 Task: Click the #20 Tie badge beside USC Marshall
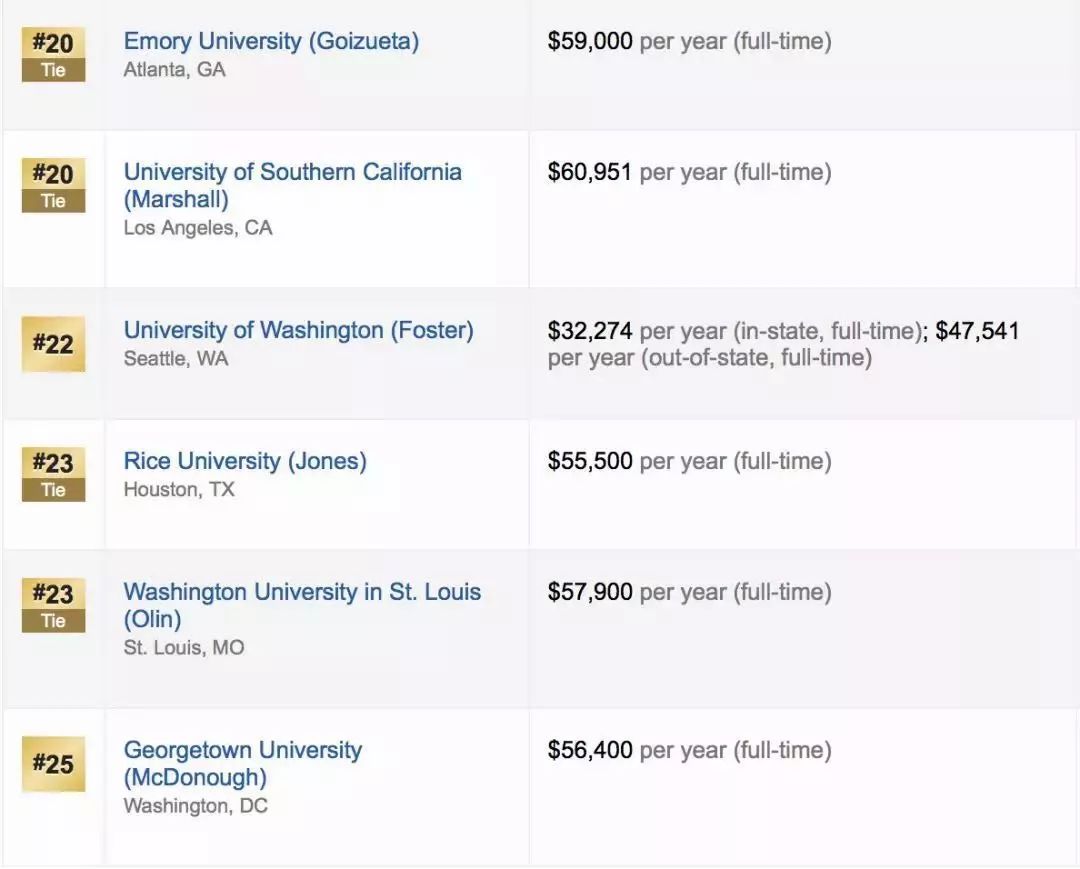(x=53, y=186)
